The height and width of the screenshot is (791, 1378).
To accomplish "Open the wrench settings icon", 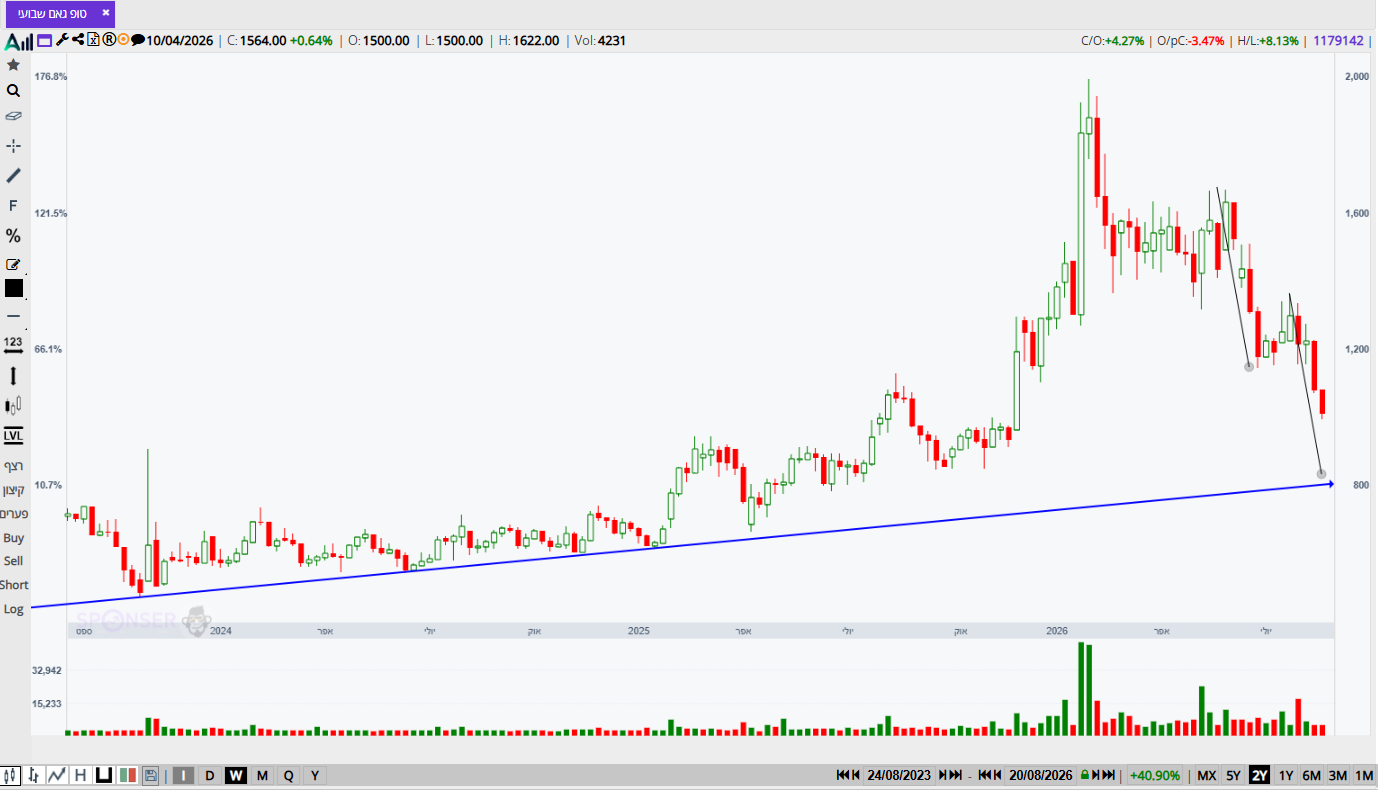I will pyautogui.click(x=62, y=40).
